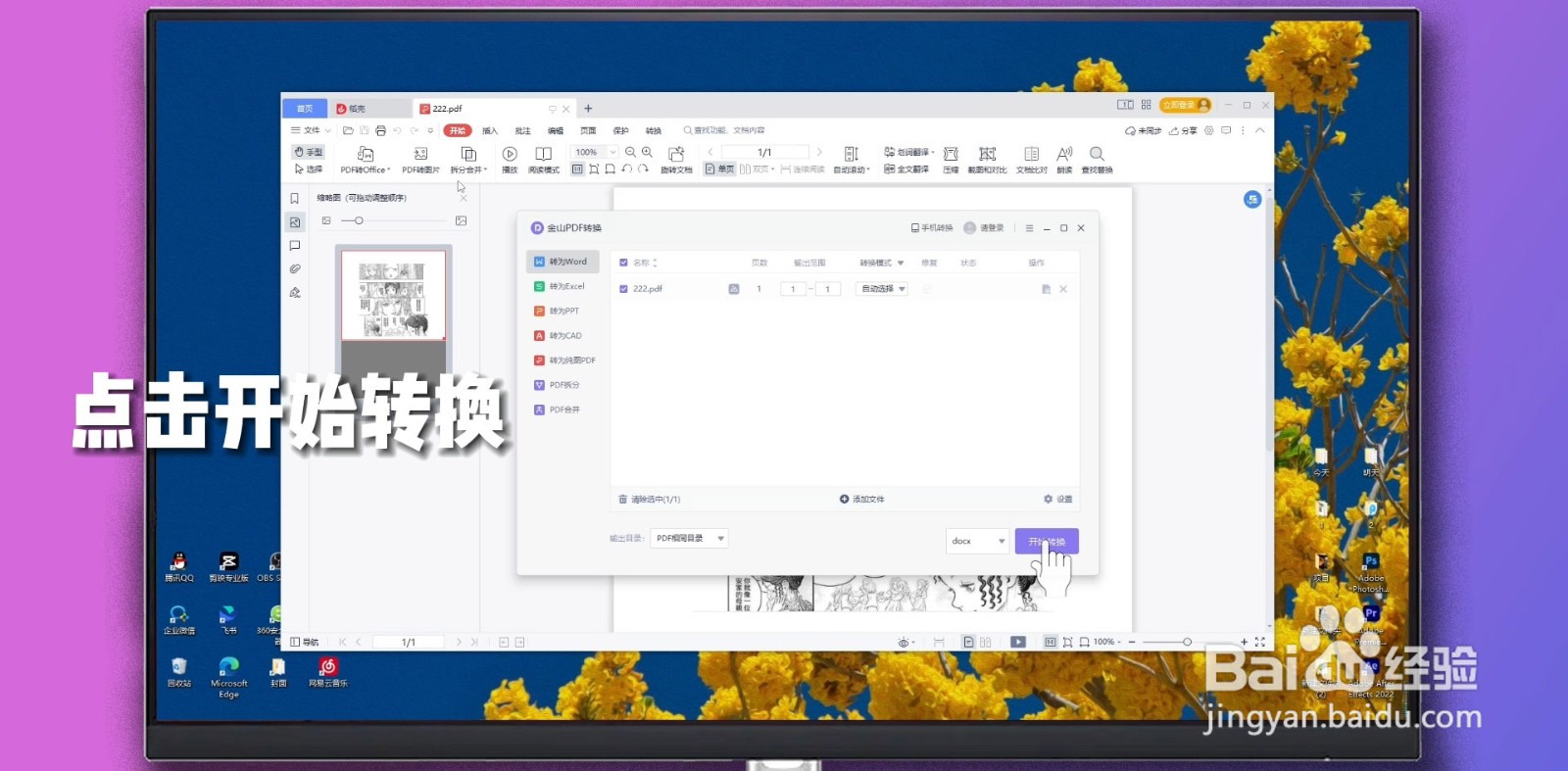
Task: Click the 文档比对 document compare icon
Action: point(1031,154)
